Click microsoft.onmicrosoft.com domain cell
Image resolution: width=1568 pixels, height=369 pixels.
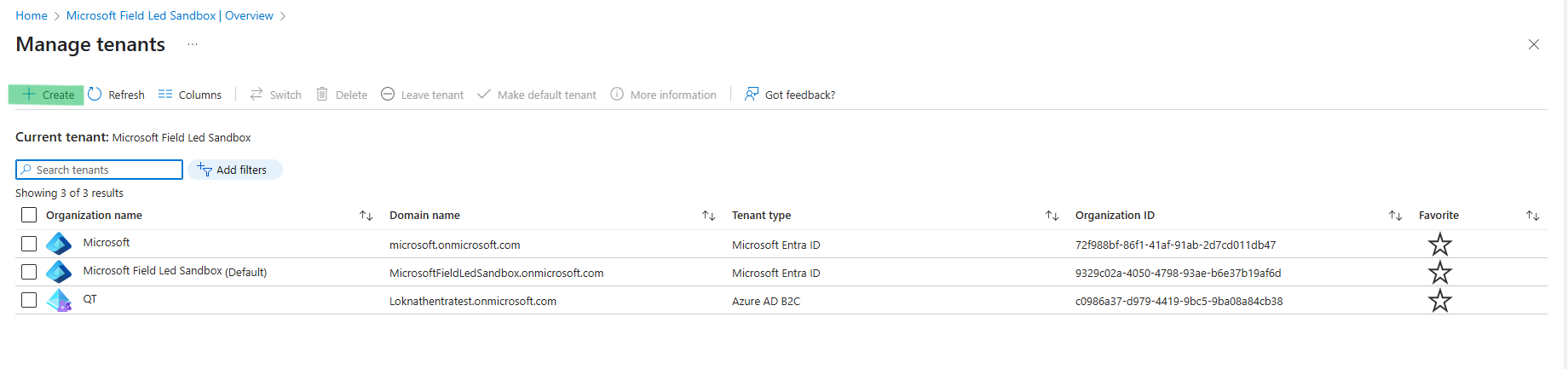tap(455, 245)
